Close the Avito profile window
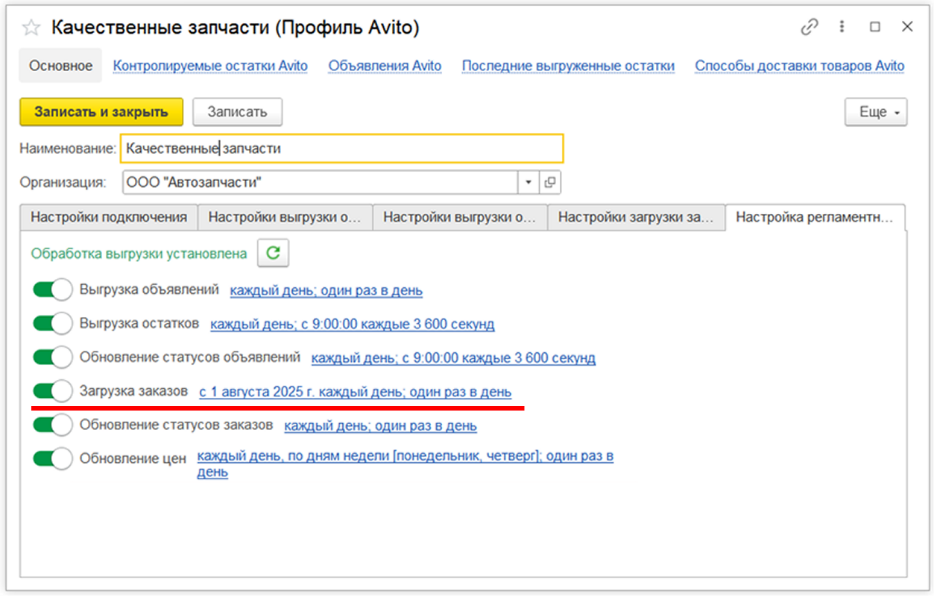The image size is (934, 596). point(906,27)
